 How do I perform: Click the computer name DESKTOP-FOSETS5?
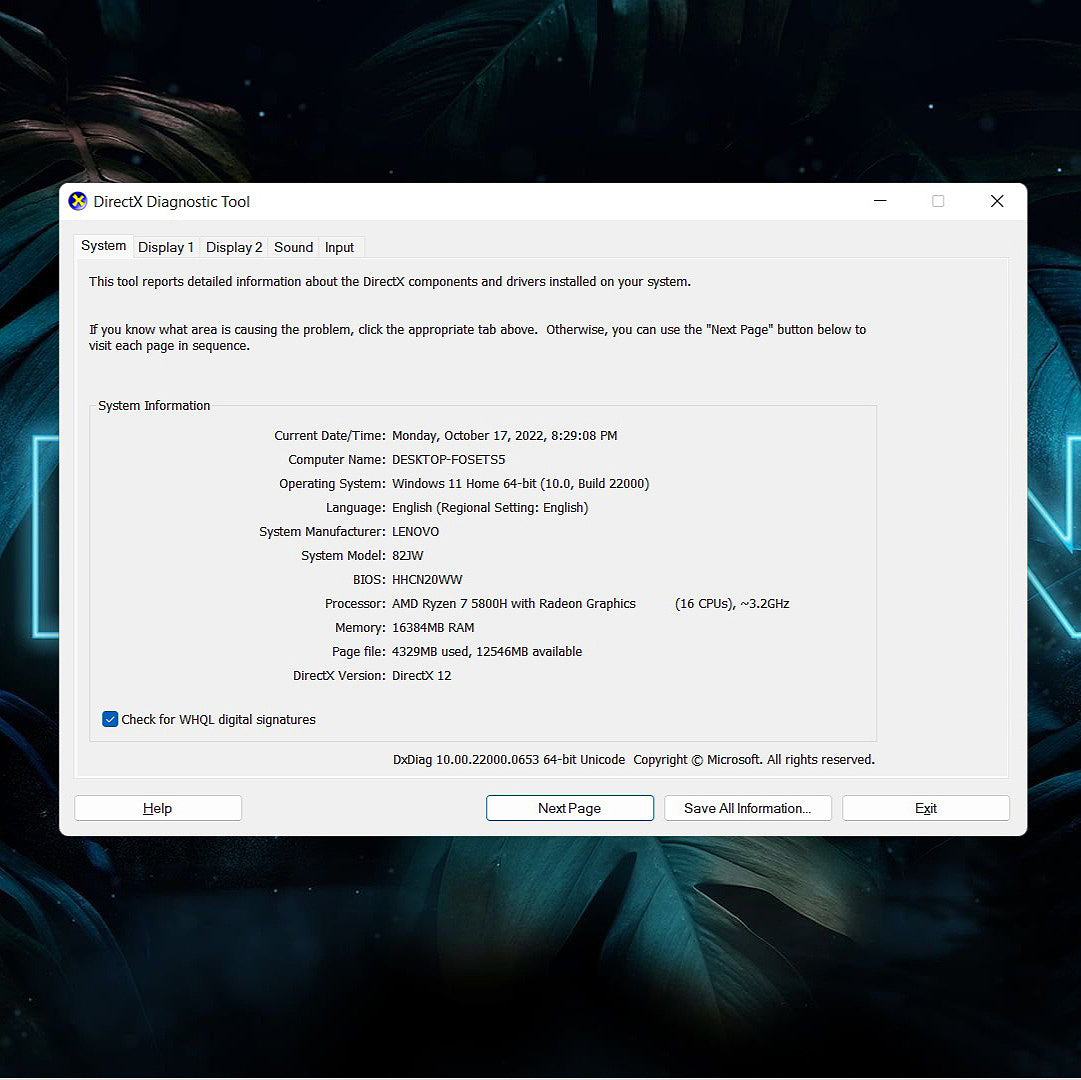(x=448, y=460)
